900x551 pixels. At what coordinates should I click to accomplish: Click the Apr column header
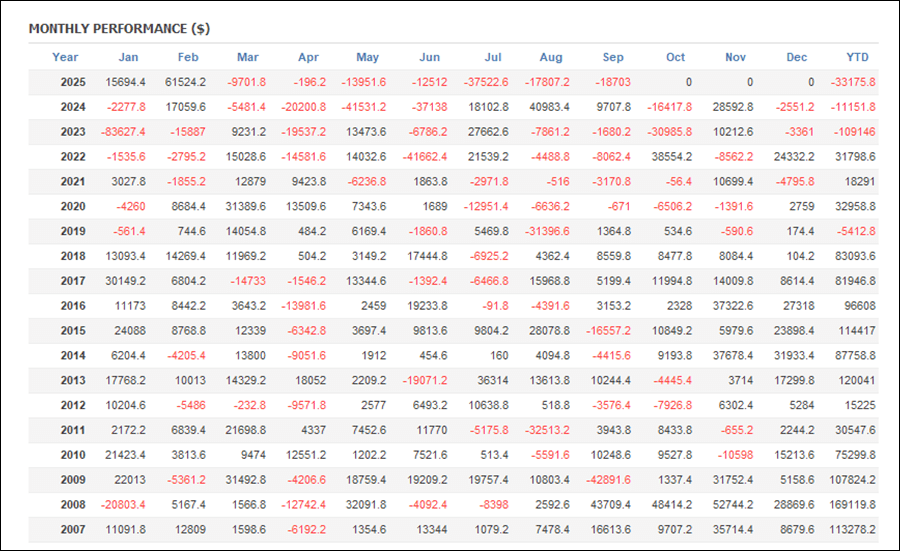tap(308, 57)
